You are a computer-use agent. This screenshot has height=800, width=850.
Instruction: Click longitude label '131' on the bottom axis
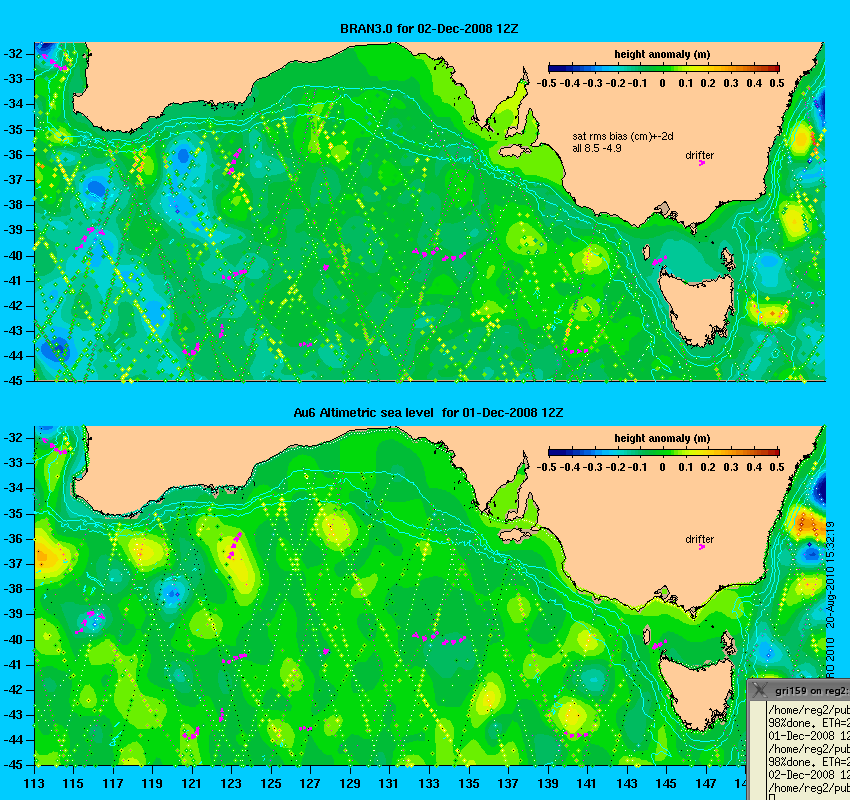pyautogui.click(x=389, y=784)
